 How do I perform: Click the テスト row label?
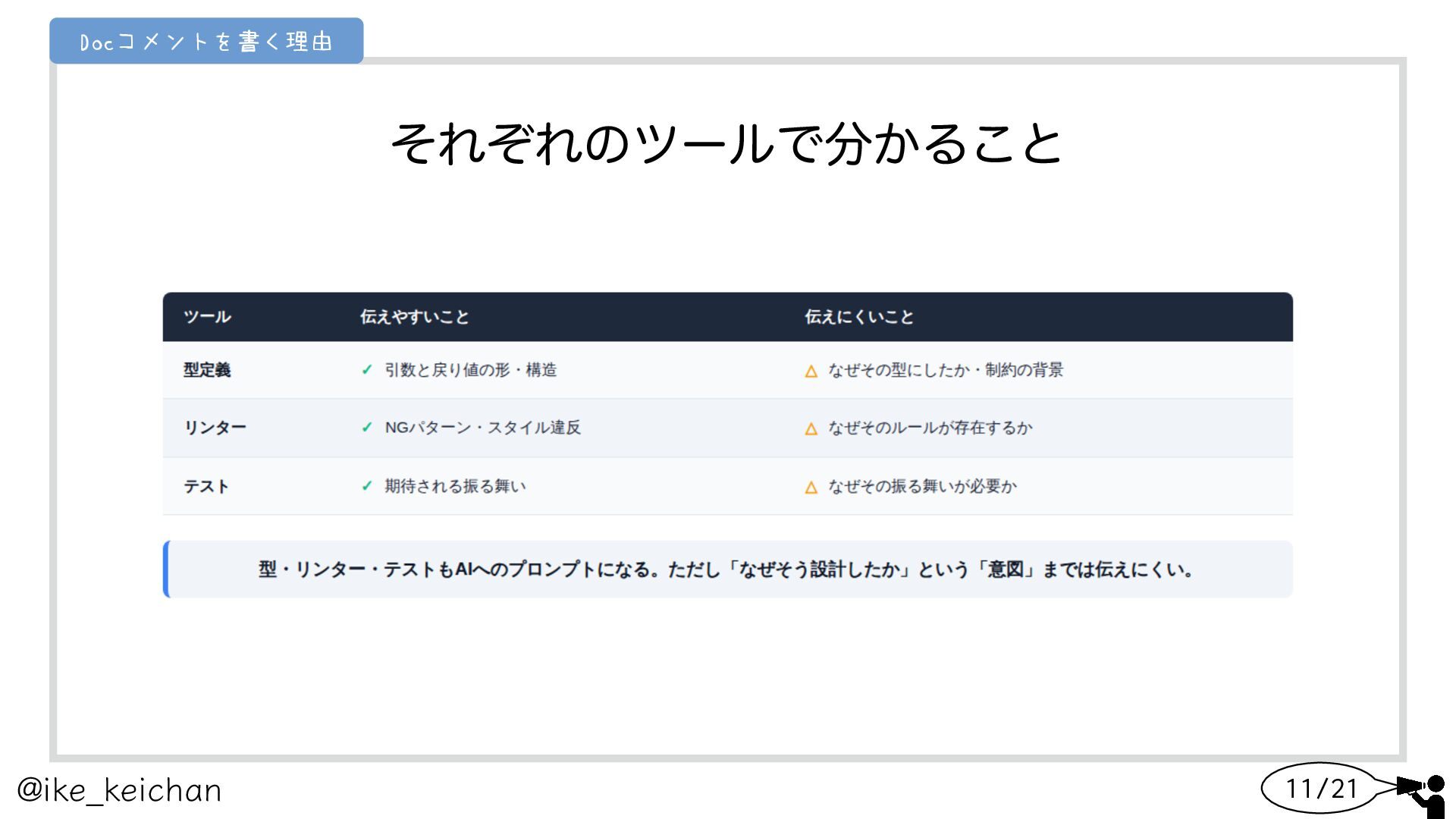coord(206,486)
